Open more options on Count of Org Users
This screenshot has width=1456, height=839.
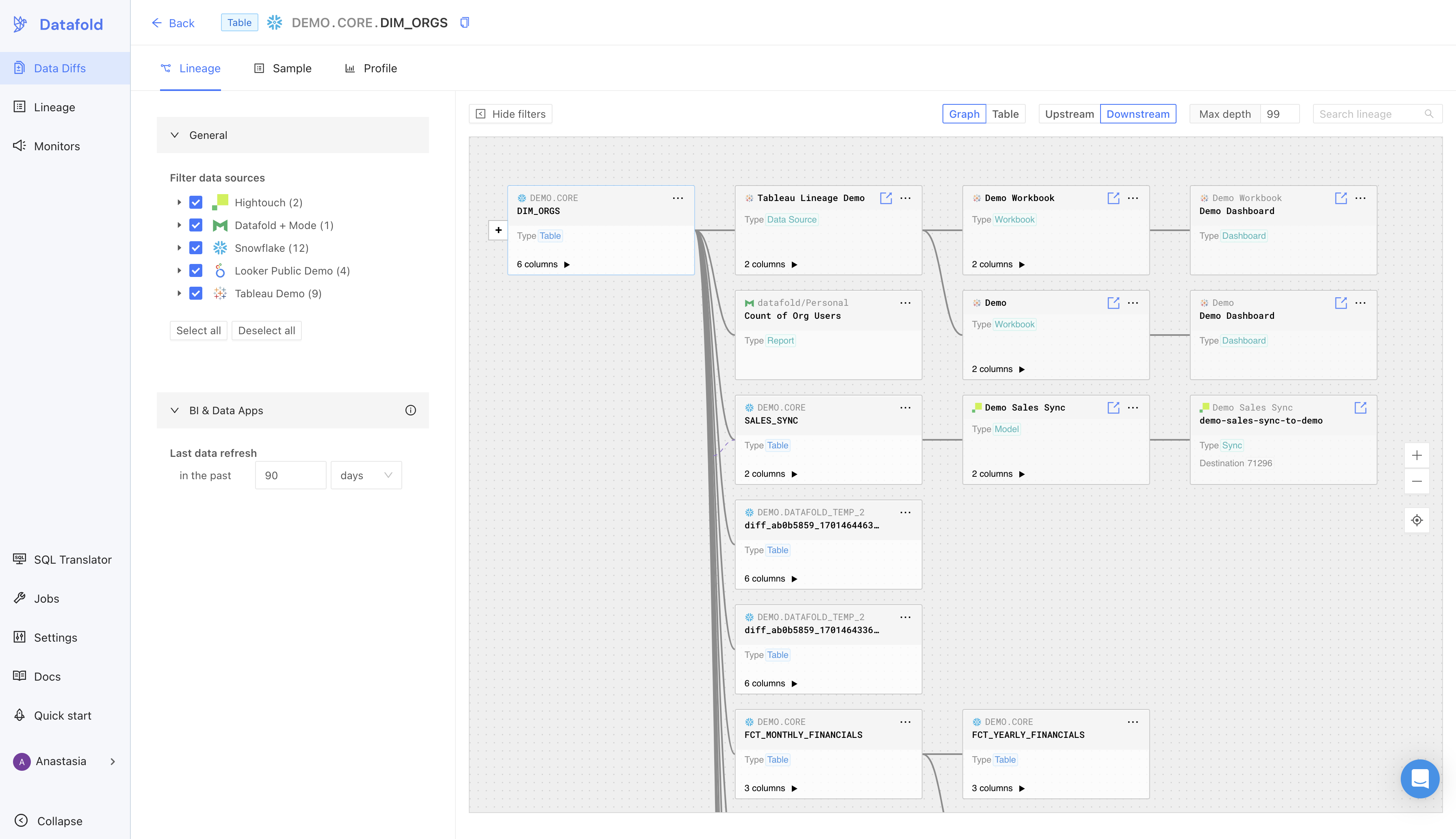(906, 303)
